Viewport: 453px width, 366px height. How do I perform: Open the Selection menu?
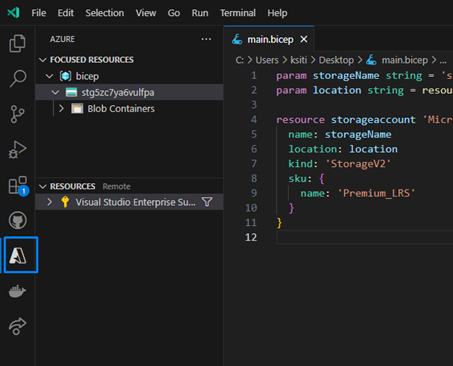tap(105, 13)
